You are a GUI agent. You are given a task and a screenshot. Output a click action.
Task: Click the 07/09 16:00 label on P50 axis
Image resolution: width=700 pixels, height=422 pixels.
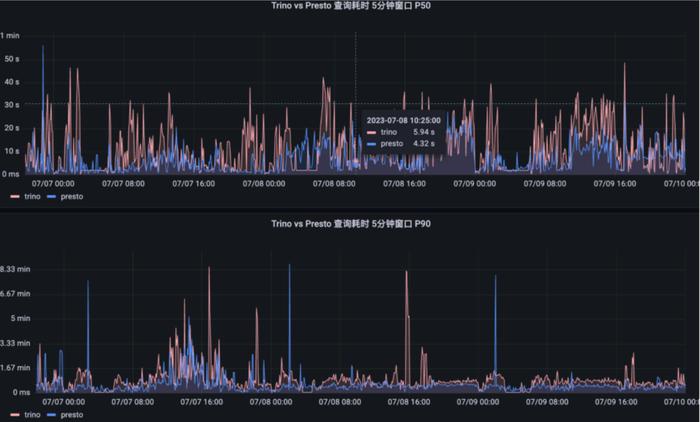click(x=615, y=184)
